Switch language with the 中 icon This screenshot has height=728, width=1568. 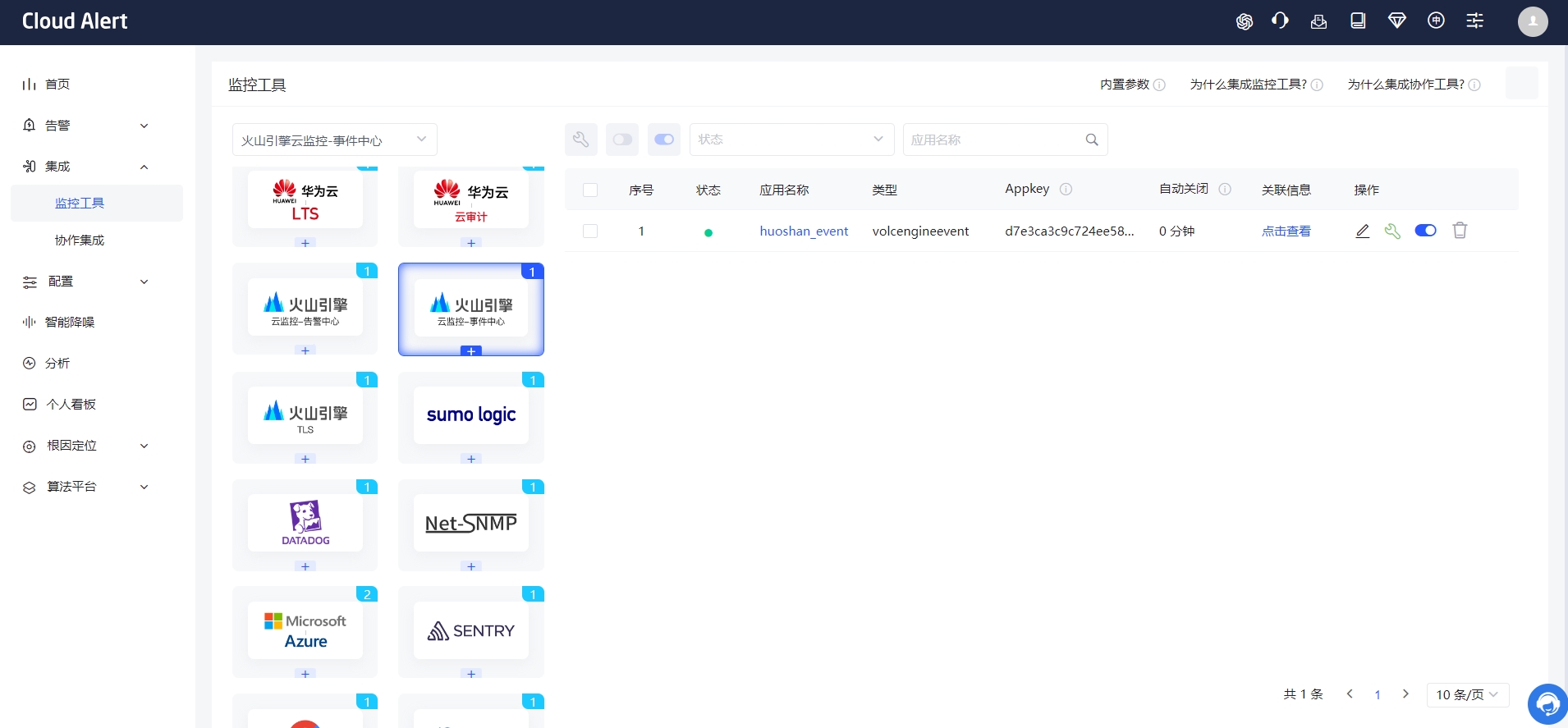1436,21
